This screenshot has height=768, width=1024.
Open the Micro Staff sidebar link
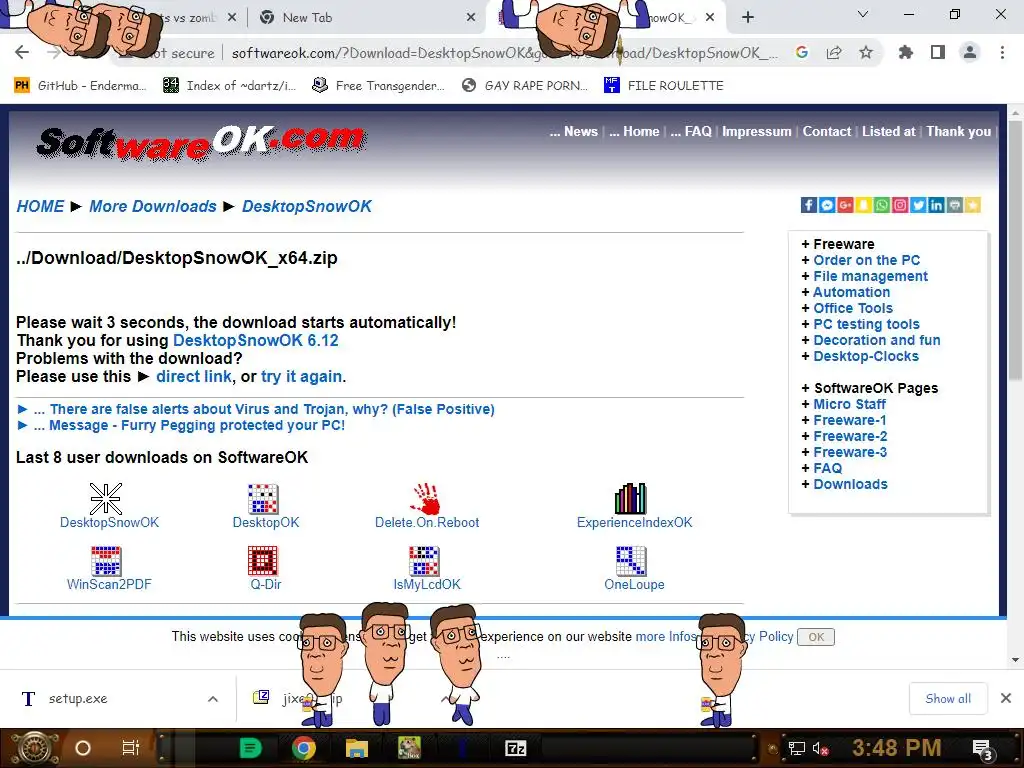click(x=849, y=404)
